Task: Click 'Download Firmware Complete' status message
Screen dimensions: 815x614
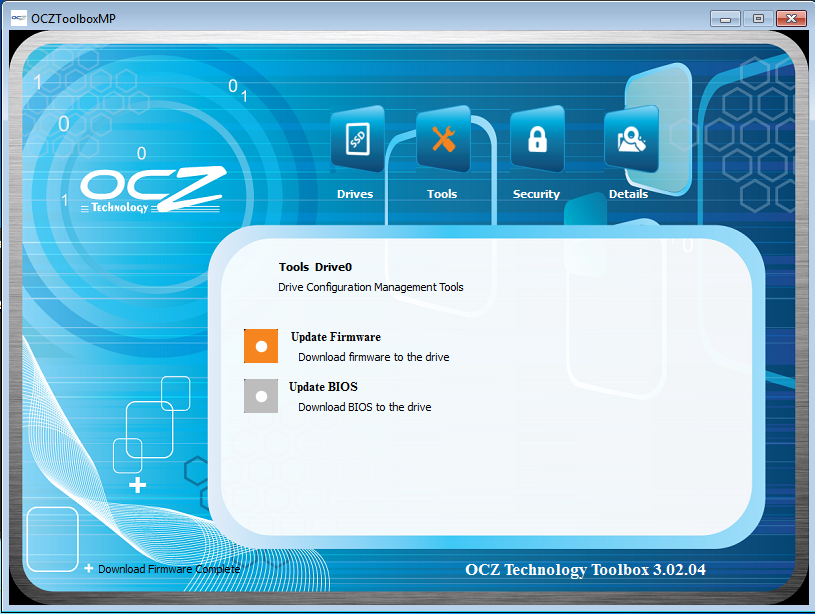Action: (169, 569)
